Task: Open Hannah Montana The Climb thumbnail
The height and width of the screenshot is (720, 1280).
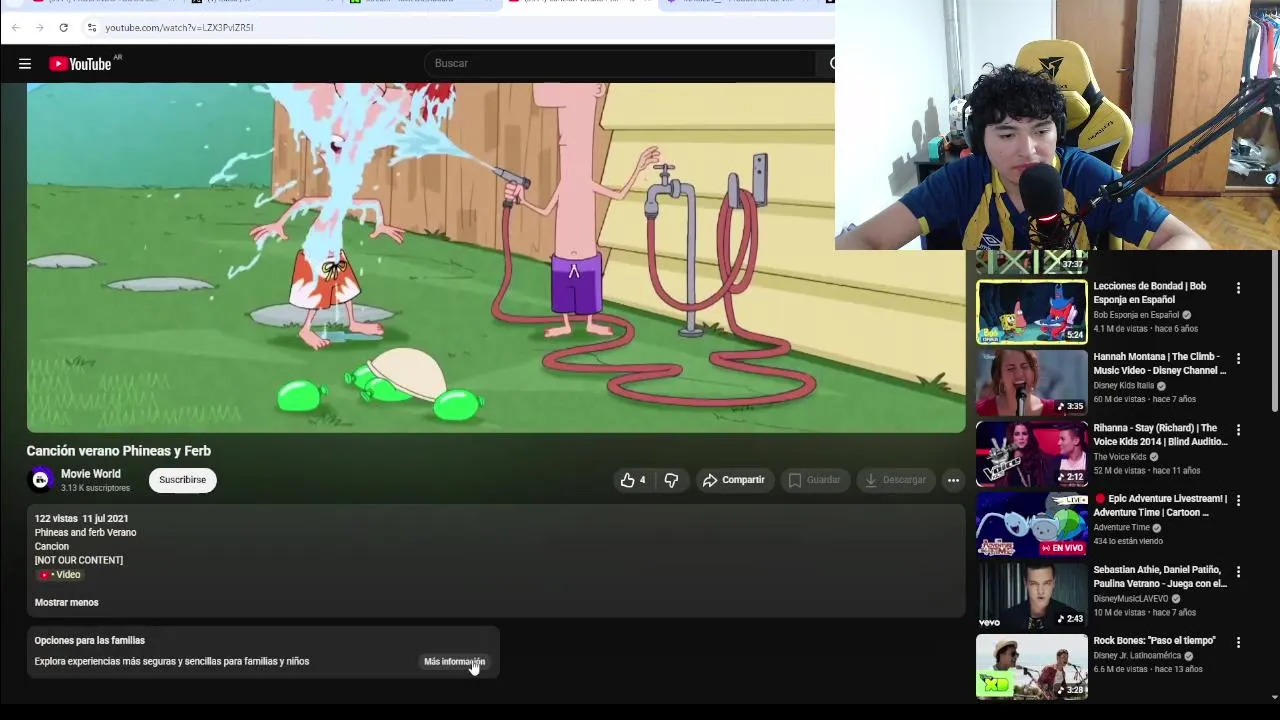Action: (x=1032, y=383)
